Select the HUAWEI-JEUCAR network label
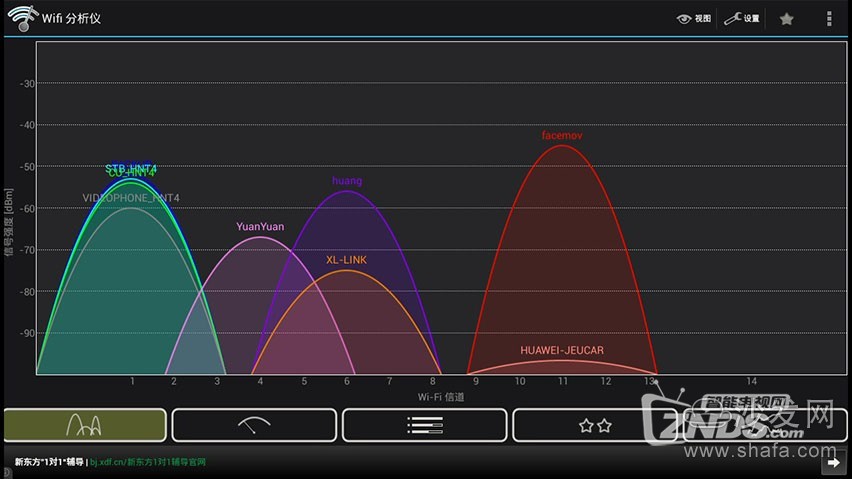Viewport: 852px width, 479px height. point(562,350)
